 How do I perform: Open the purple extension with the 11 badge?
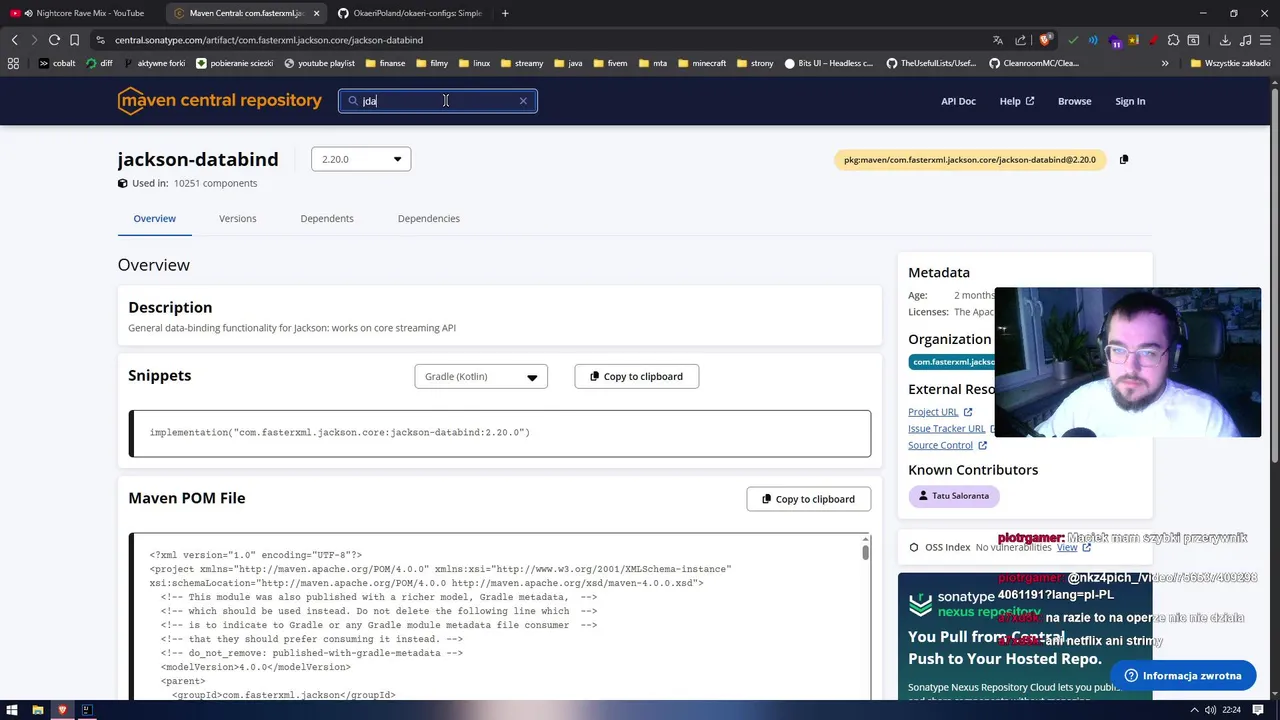[1115, 41]
